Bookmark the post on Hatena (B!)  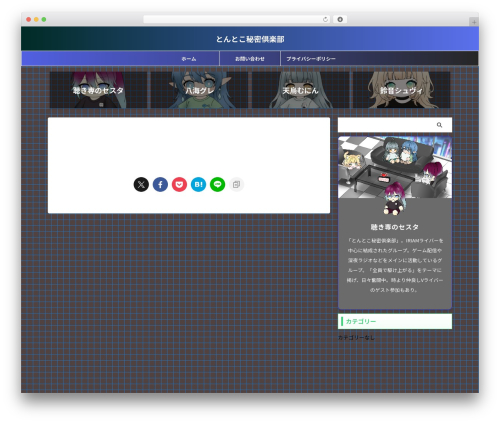[x=198, y=184]
